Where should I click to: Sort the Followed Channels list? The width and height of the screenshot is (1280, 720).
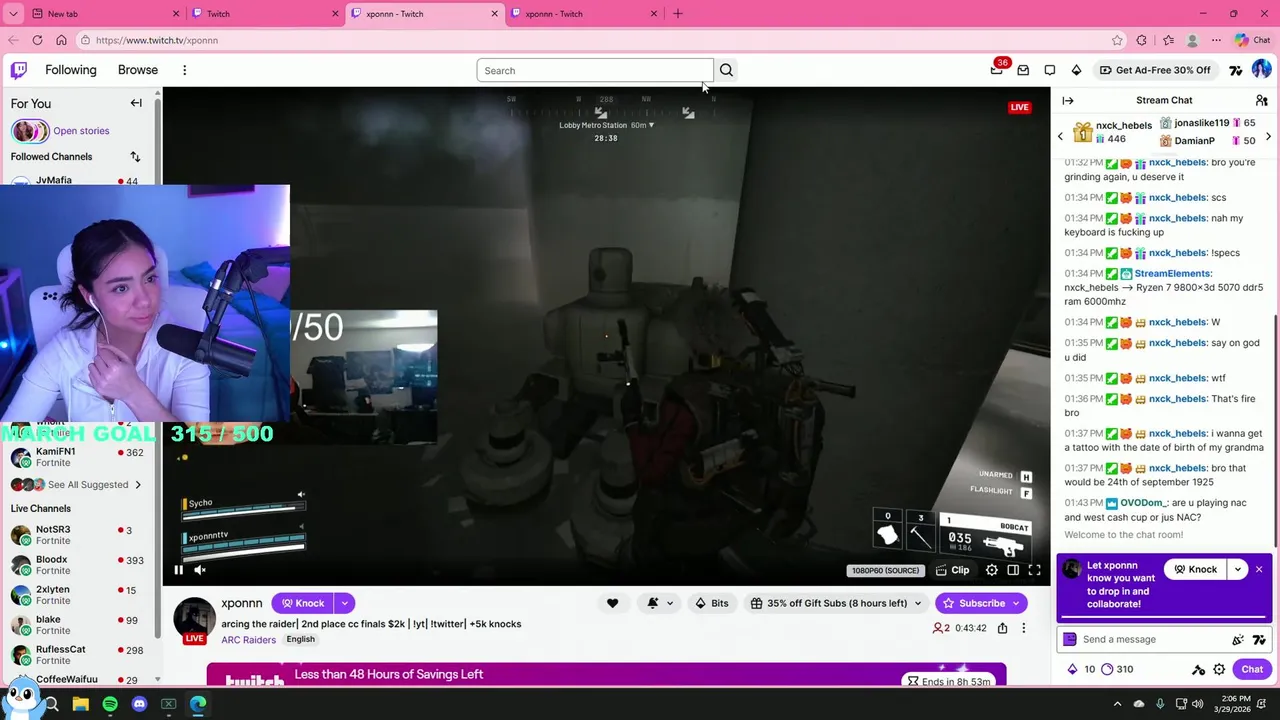click(135, 157)
